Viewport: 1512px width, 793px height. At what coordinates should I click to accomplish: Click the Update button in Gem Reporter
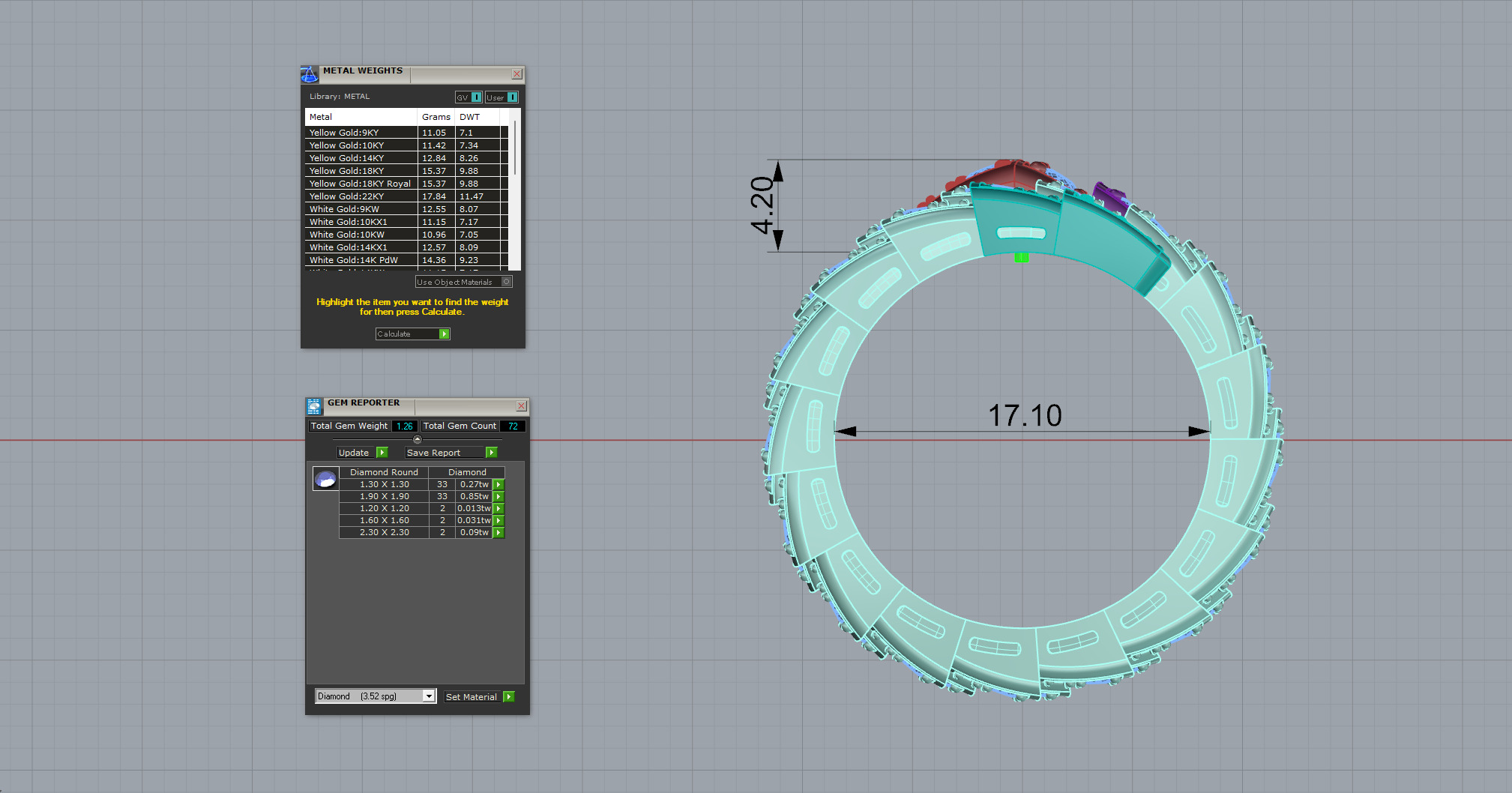(362, 453)
